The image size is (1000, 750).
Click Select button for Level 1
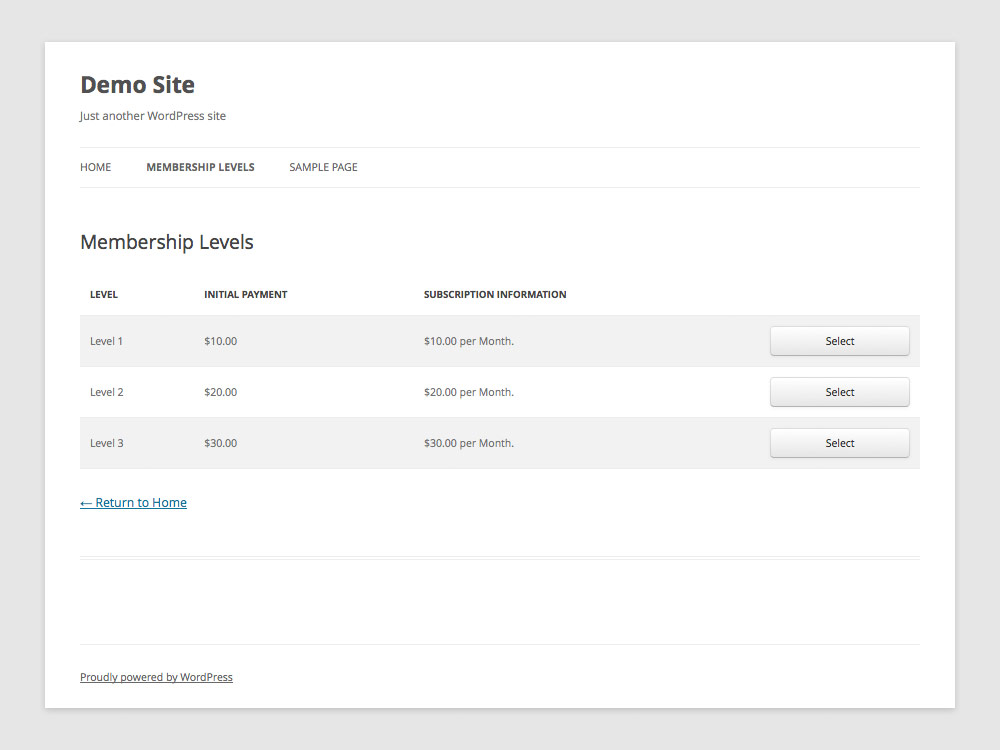point(839,341)
